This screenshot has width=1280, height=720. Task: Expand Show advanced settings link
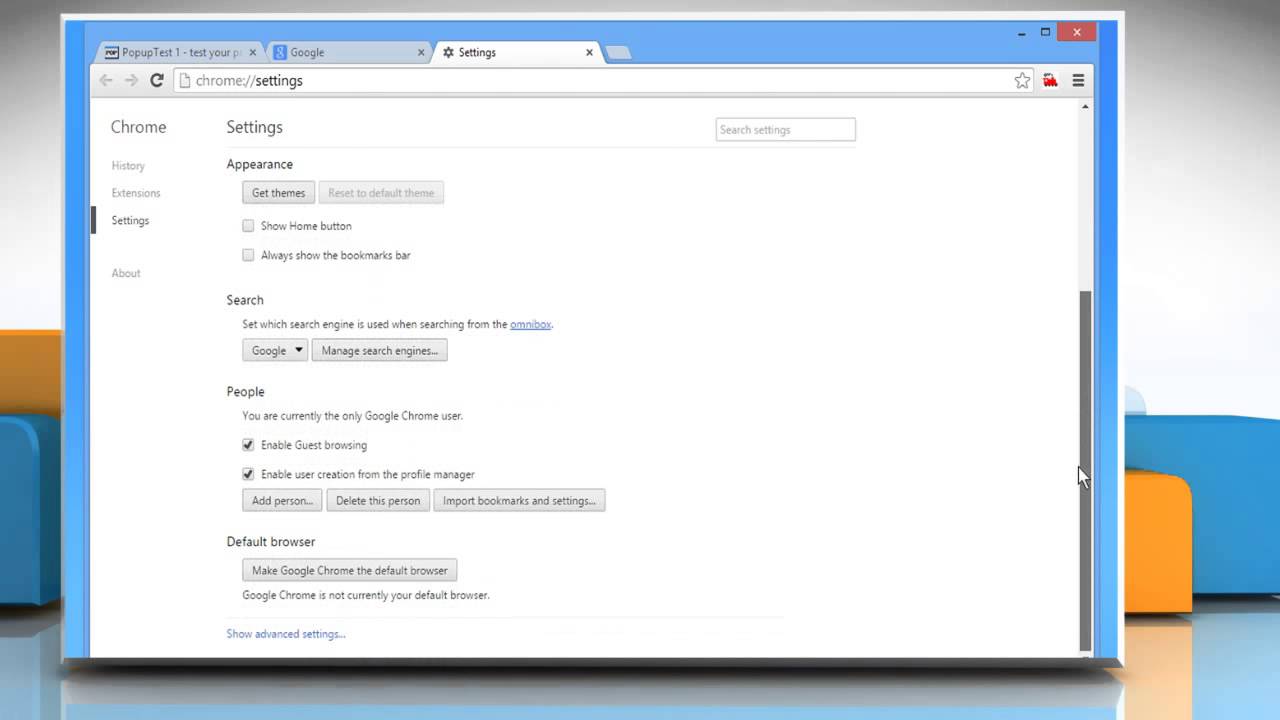(286, 634)
